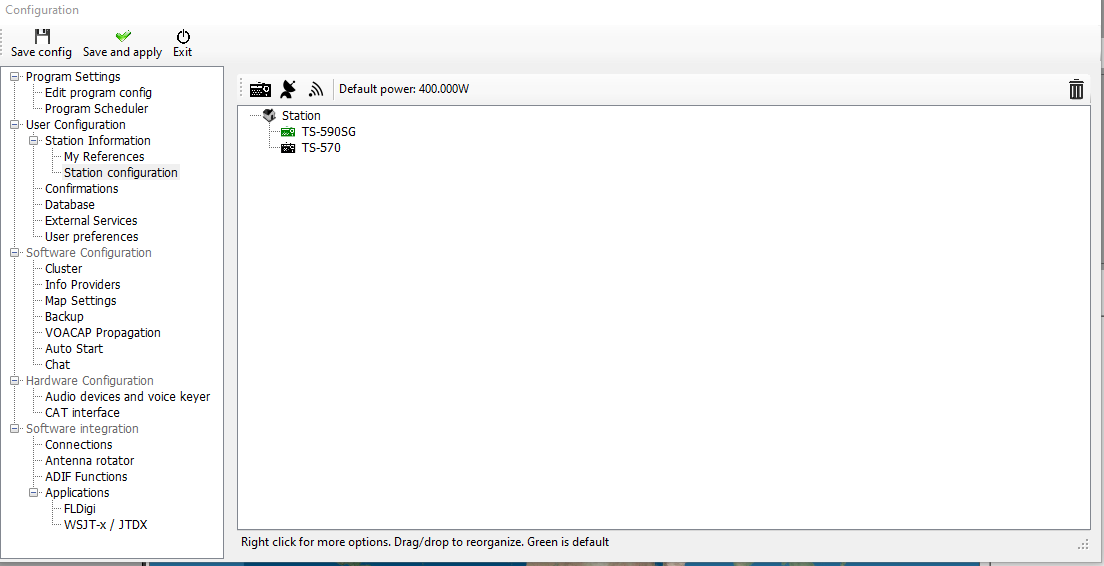Select Hardware Configuration heading
The width and height of the screenshot is (1104, 566).
coord(89,381)
